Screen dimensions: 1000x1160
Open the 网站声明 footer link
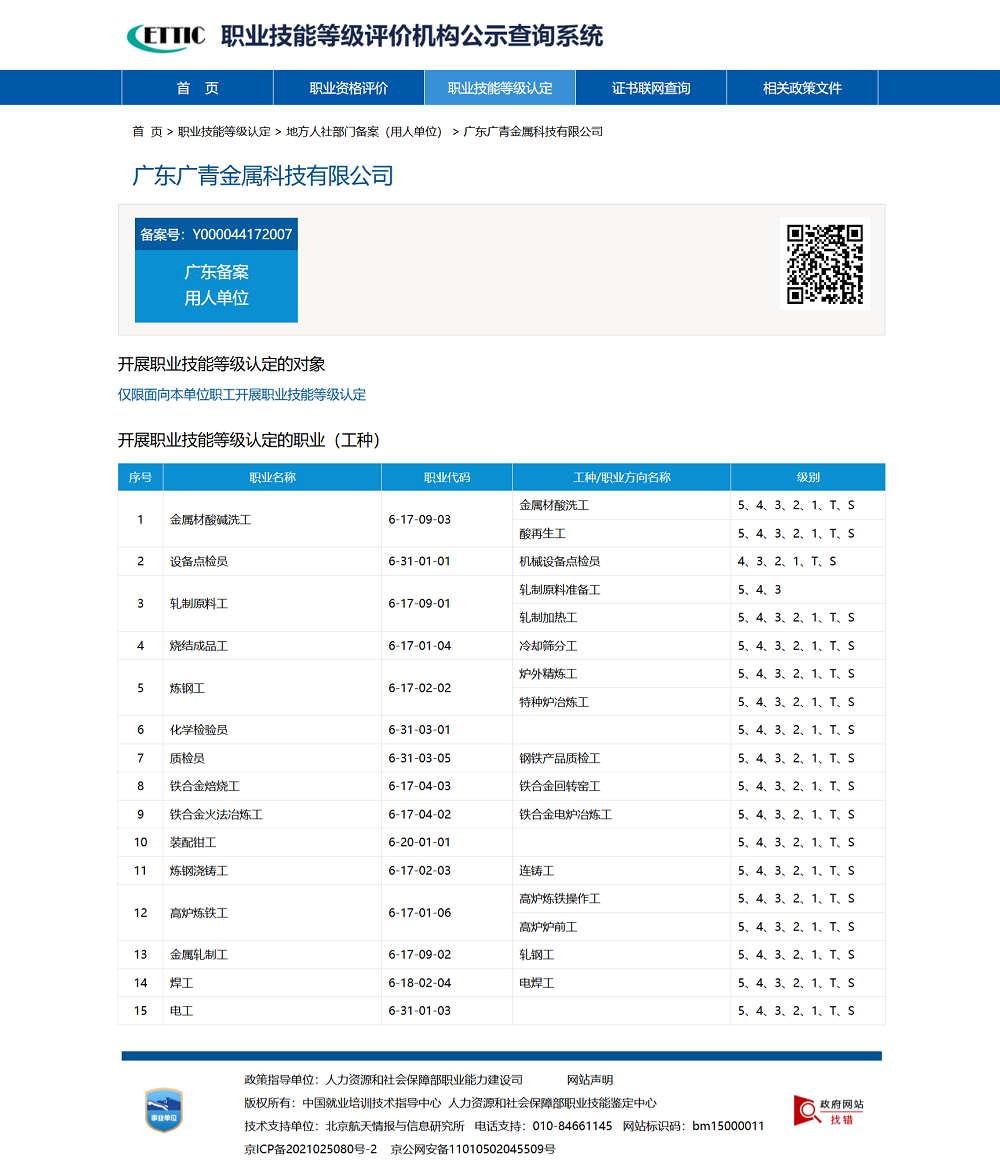click(x=590, y=1080)
